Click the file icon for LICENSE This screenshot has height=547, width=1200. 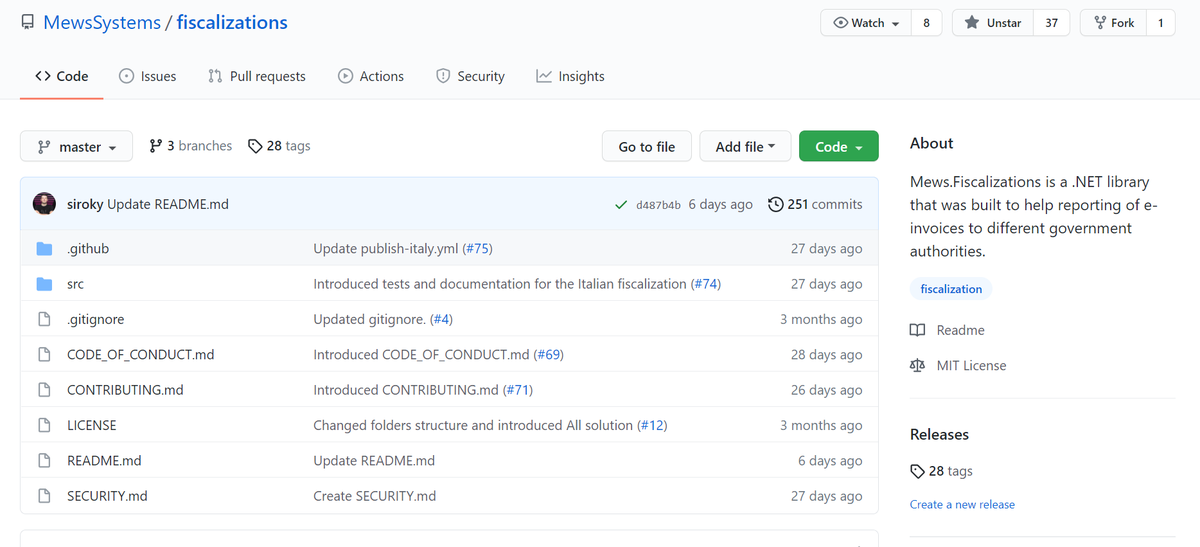(x=44, y=425)
